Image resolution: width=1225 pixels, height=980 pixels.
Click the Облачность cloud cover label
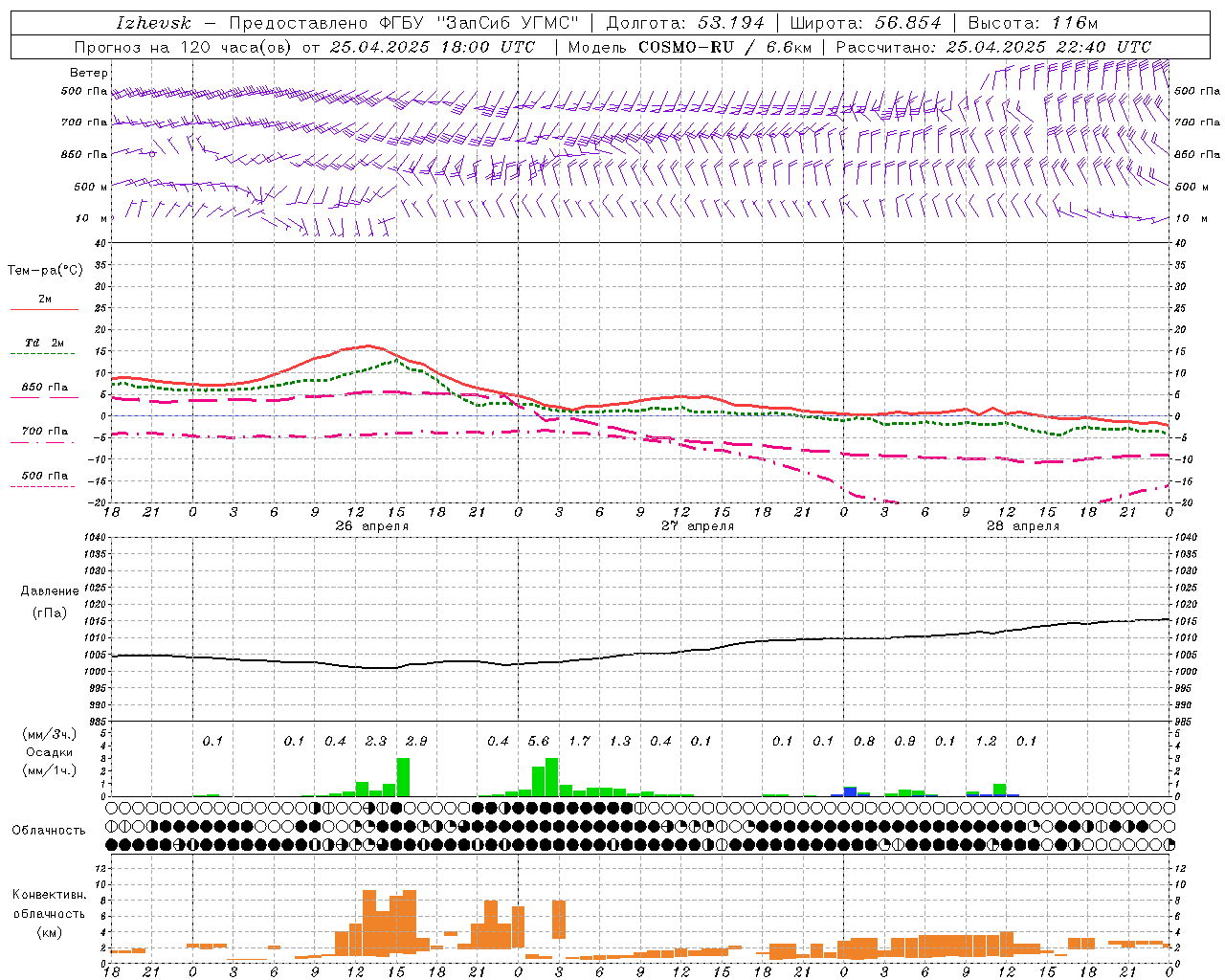[x=49, y=831]
